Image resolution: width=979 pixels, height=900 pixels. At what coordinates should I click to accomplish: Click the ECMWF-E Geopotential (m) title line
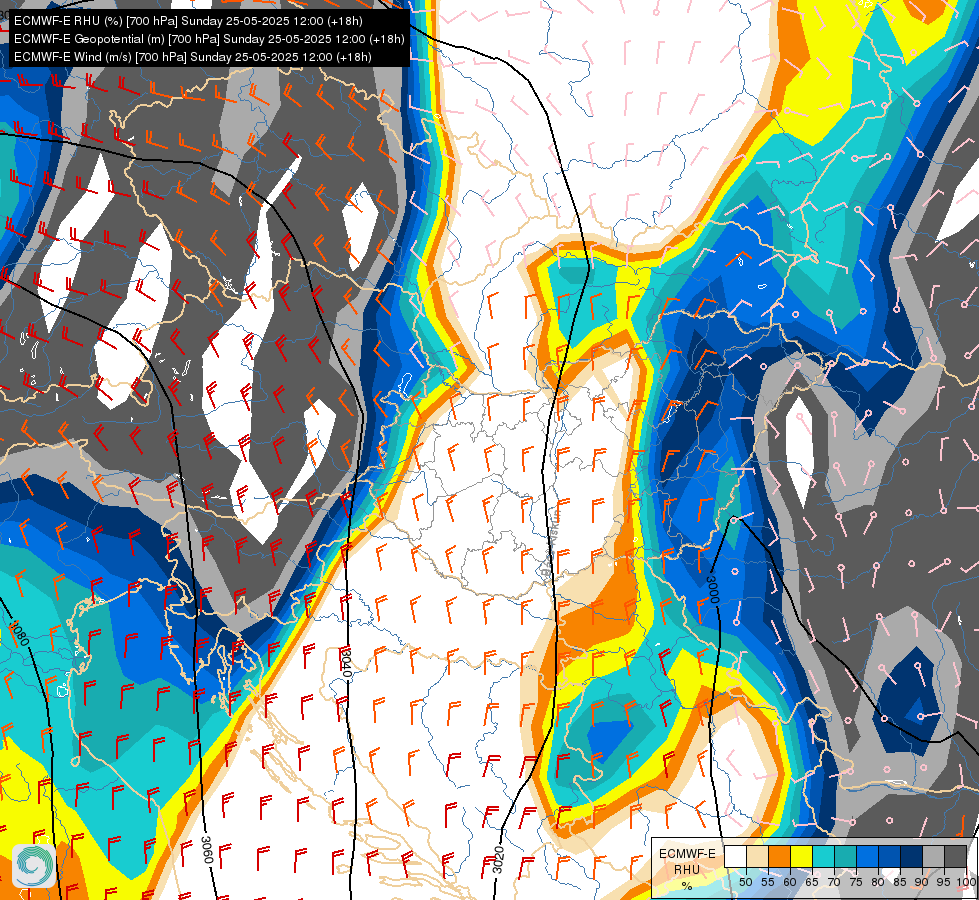209,39
